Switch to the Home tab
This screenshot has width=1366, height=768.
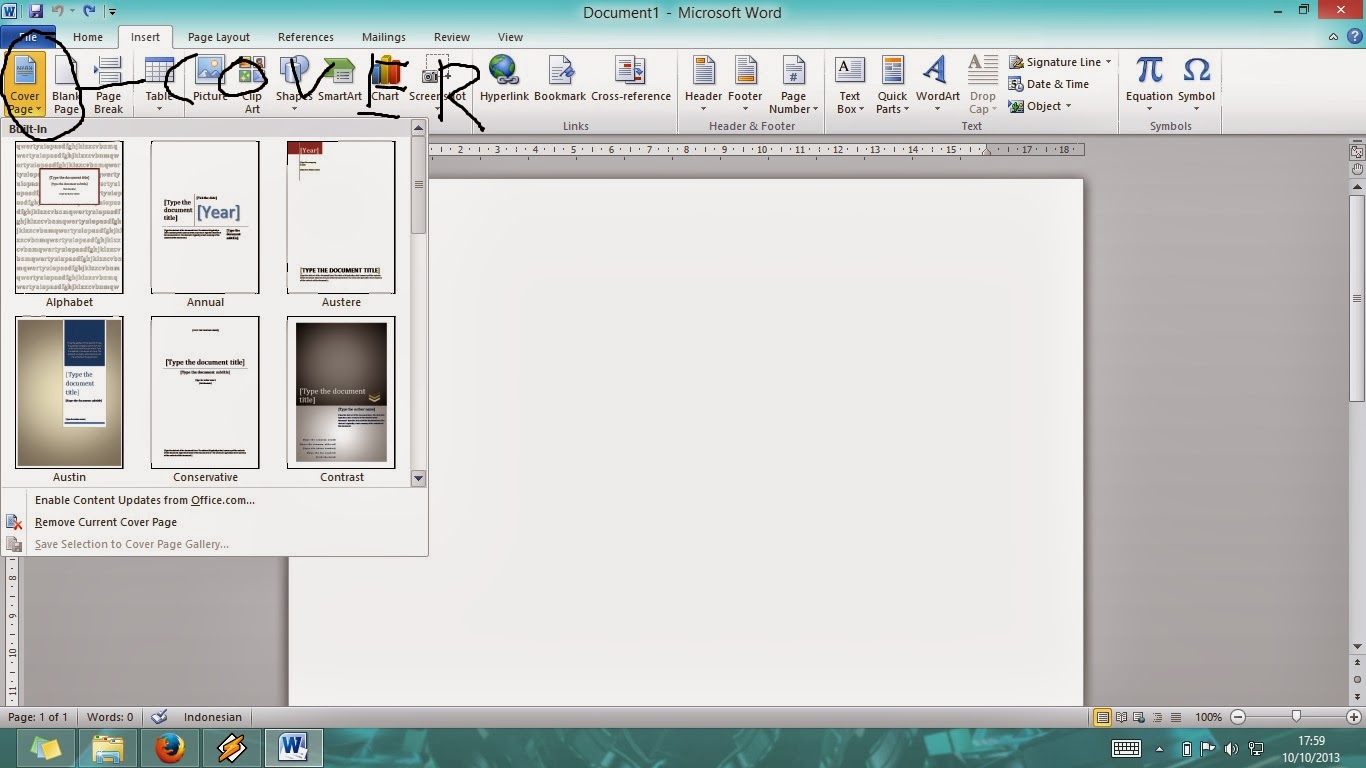click(87, 37)
